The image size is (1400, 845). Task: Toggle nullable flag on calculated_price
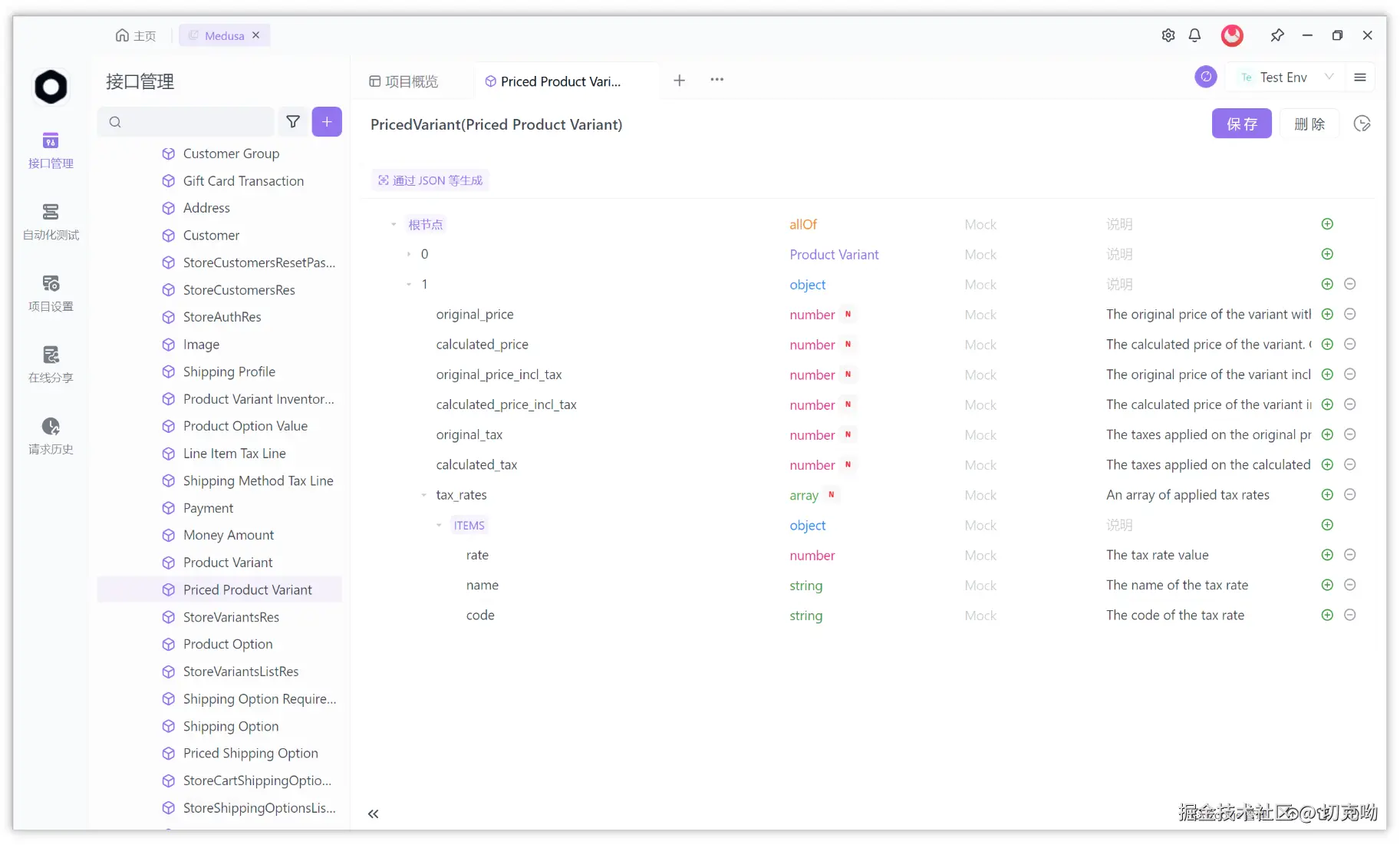click(848, 344)
